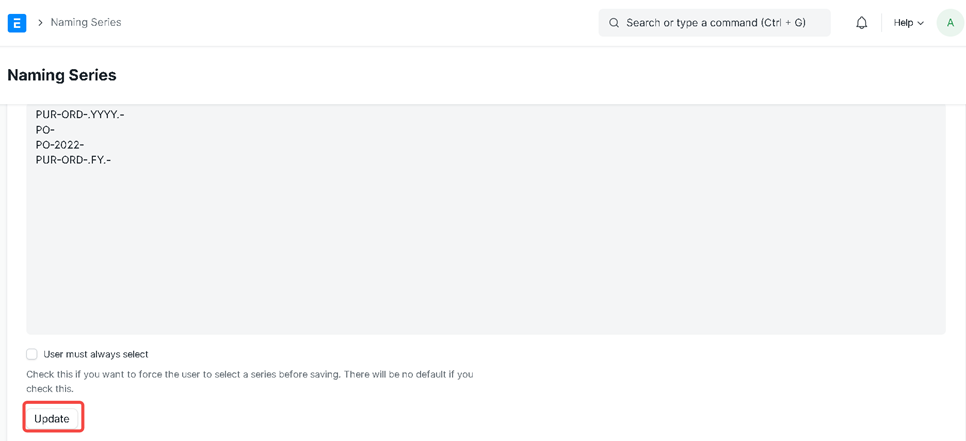Click the breadcrumb chevron separator
Image resolution: width=966 pixels, height=441 pixels.
pos(40,22)
